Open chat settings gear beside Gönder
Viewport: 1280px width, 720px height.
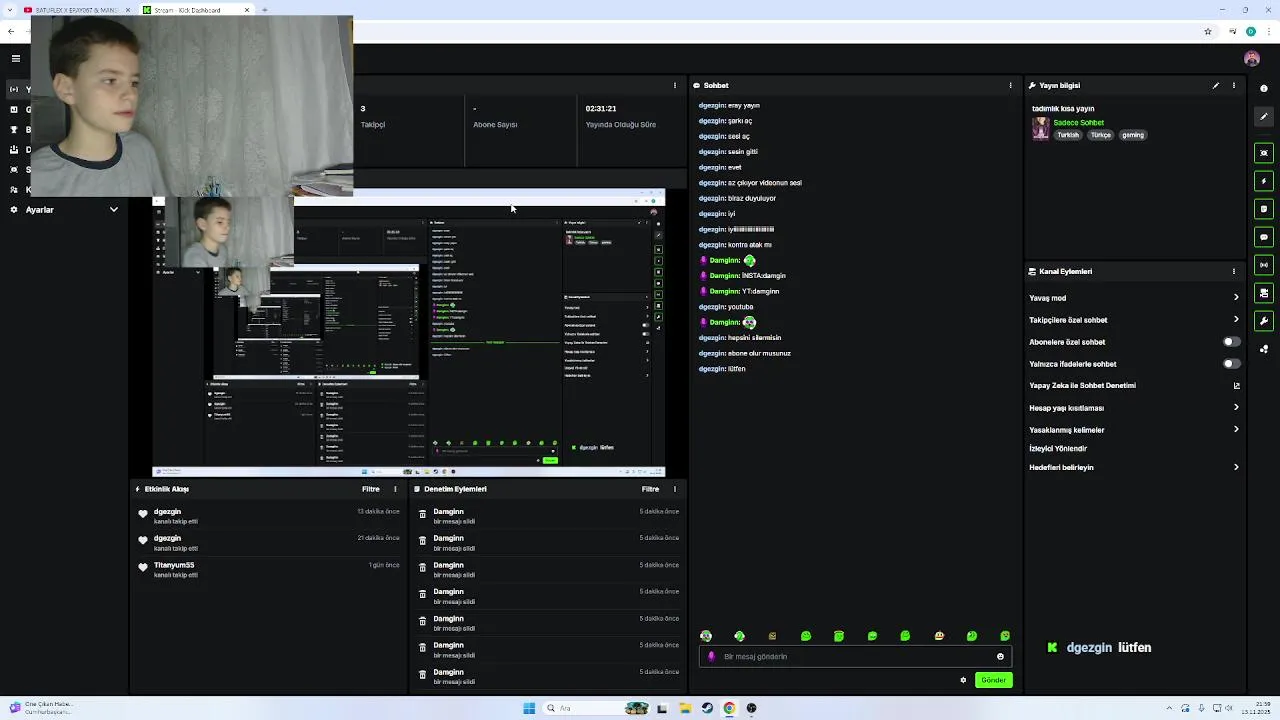(x=963, y=680)
